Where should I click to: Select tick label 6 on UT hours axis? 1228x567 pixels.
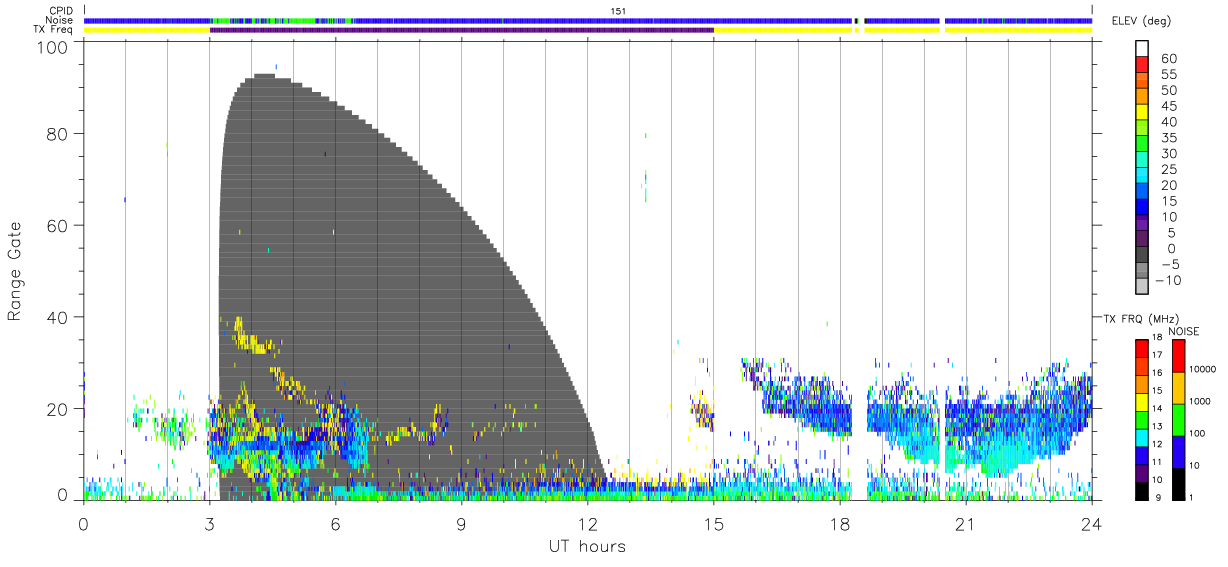(x=335, y=523)
